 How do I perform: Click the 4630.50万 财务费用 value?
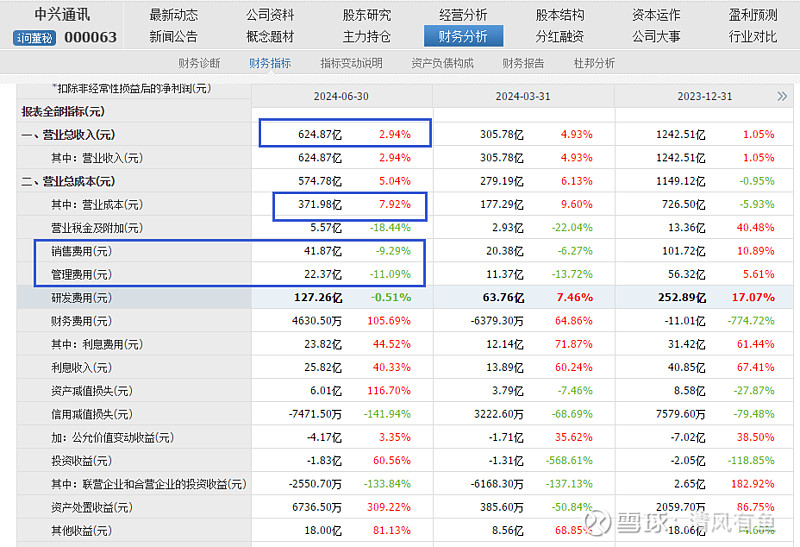[317, 321]
